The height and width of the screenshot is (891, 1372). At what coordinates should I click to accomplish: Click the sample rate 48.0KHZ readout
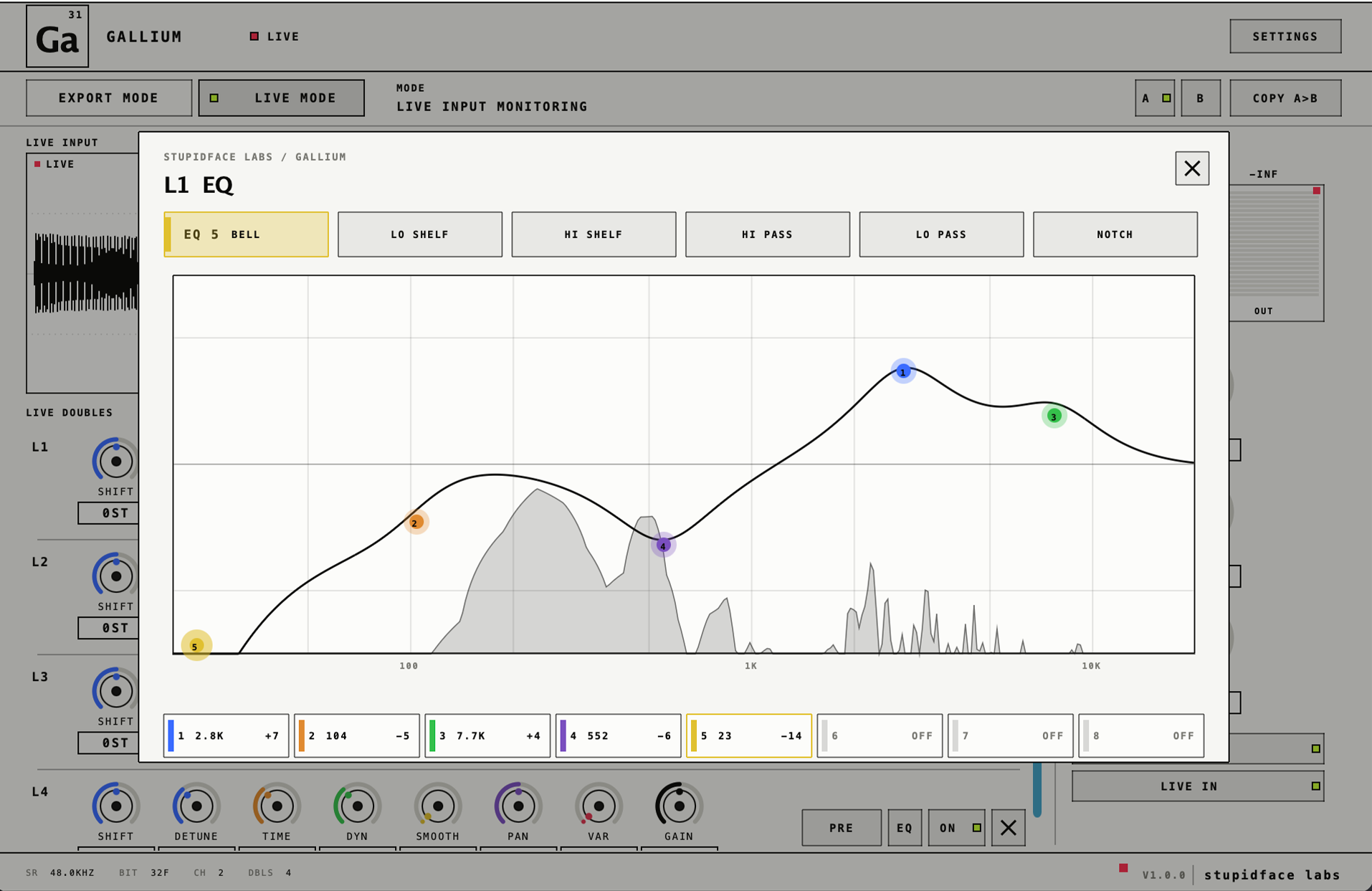pos(72,872)
